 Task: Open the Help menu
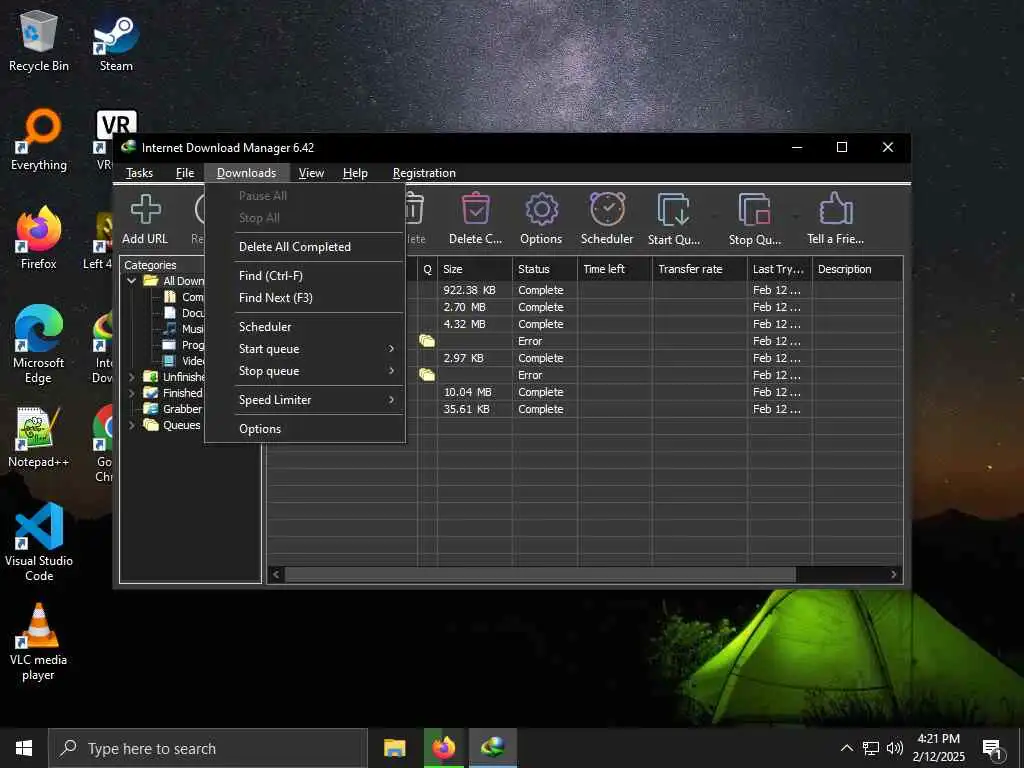(x=355, y=173)
